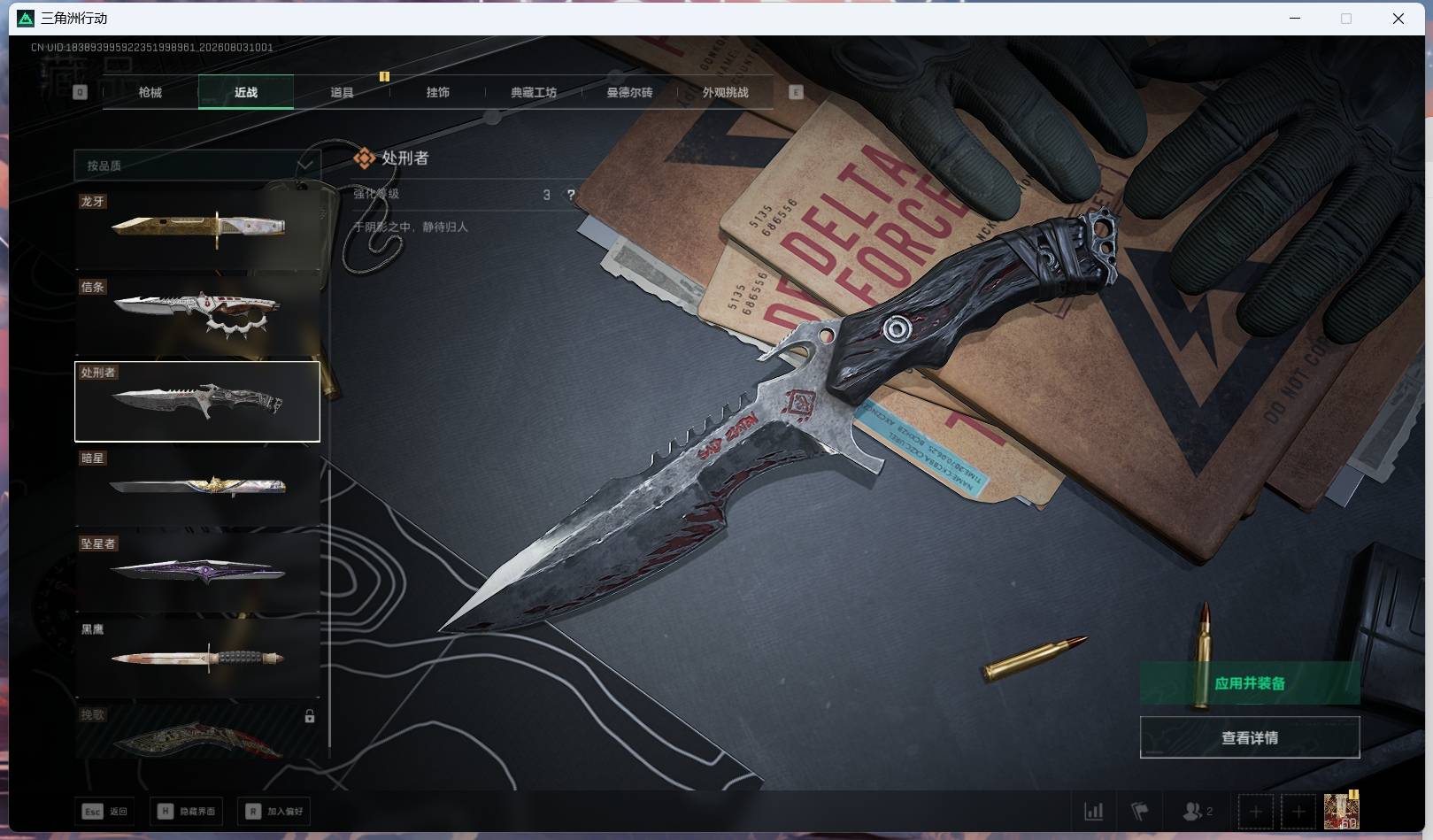Open the 曼德尔砖 tab
The height and width of the screenshot is (840, 1433).
tap(629, 92)
